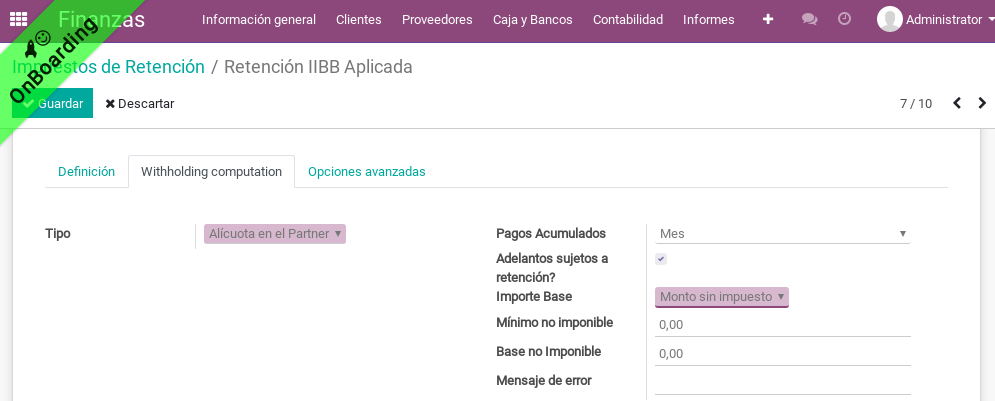
Task: Switch to Opciones avanzadas tab
Action: [x=367, y=171]
